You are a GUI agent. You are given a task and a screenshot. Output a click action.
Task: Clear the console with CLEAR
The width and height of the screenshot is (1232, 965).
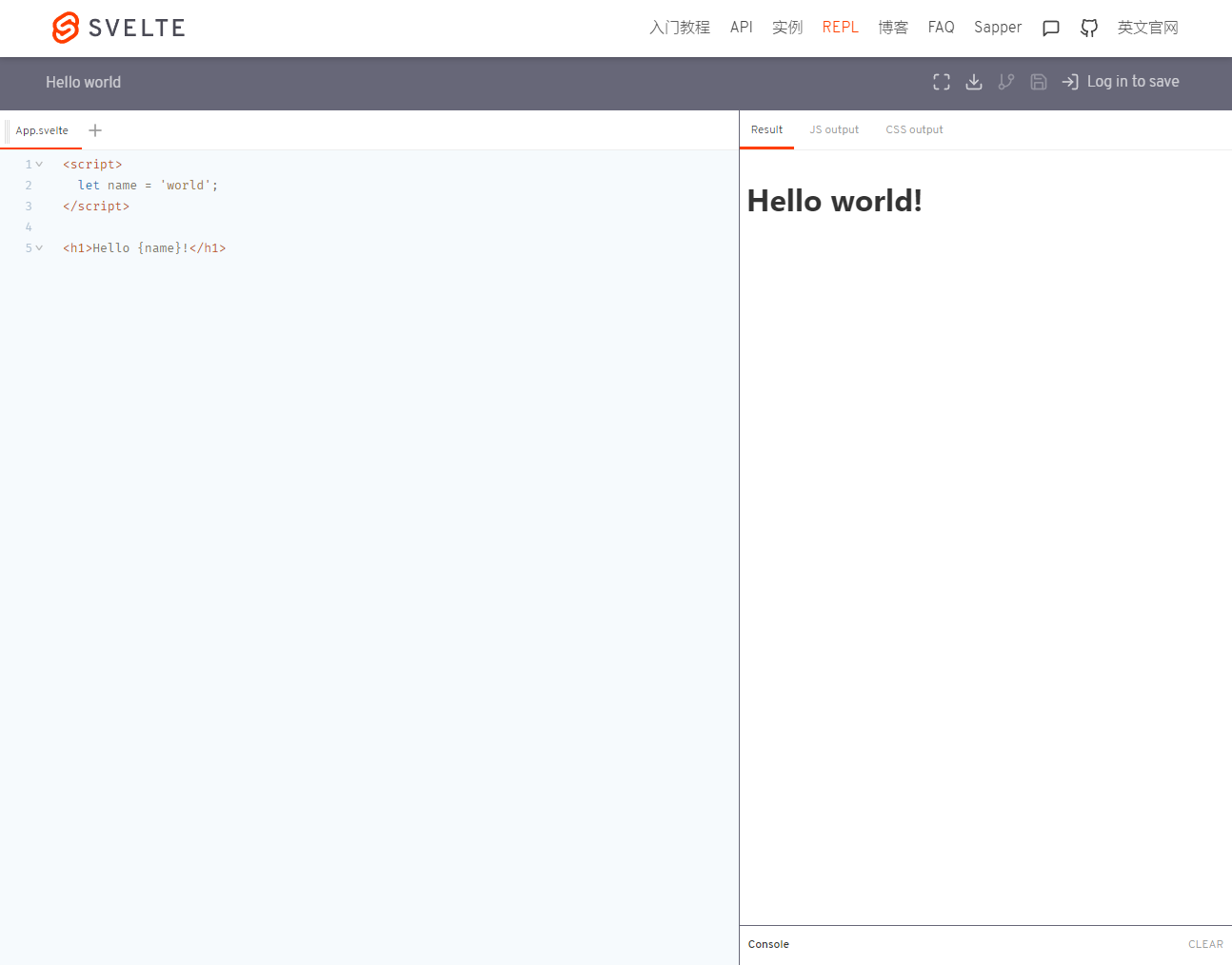click(x=1205, y=945)
